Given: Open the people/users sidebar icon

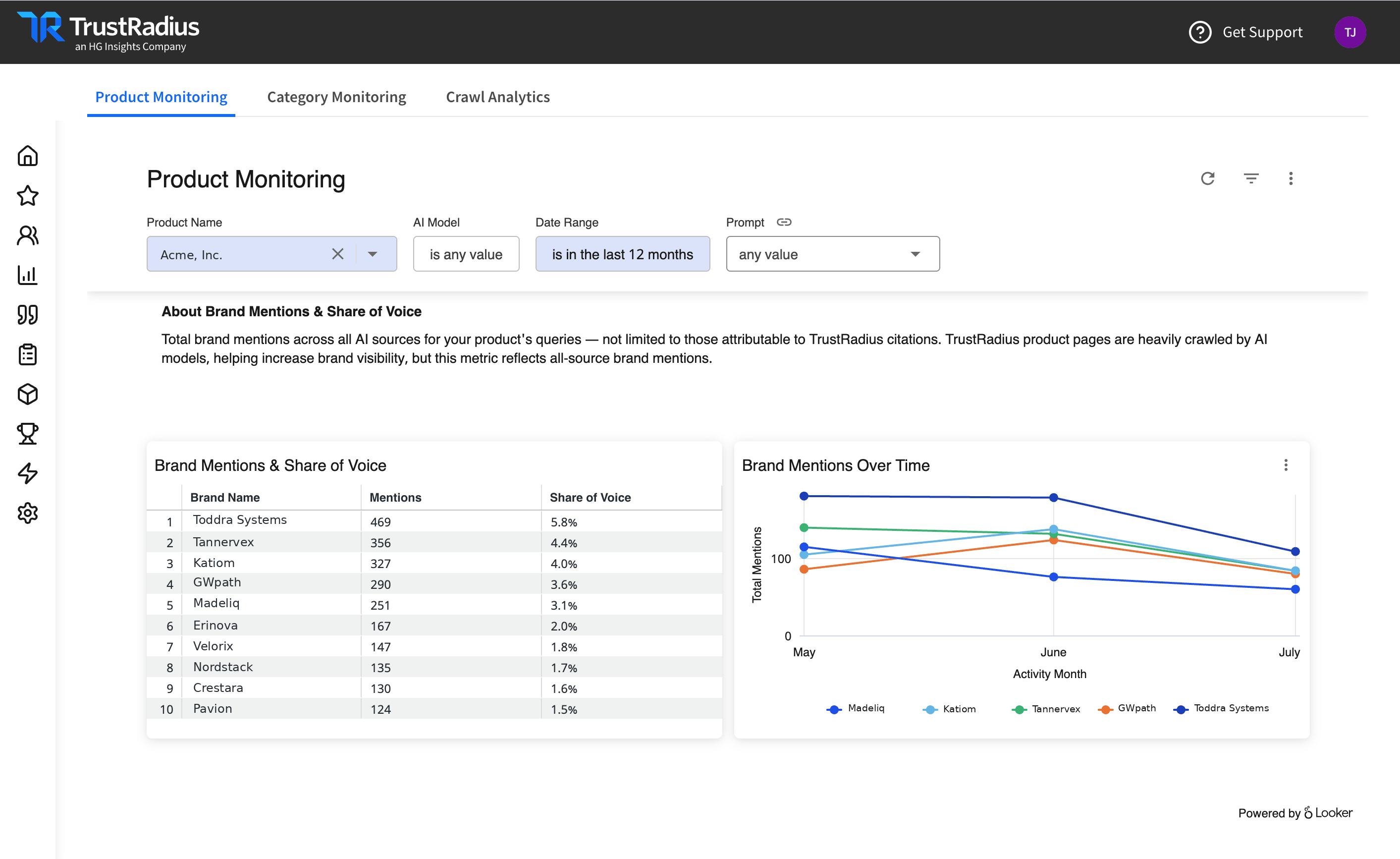Looking at the screenshot, I should [27, 235].
